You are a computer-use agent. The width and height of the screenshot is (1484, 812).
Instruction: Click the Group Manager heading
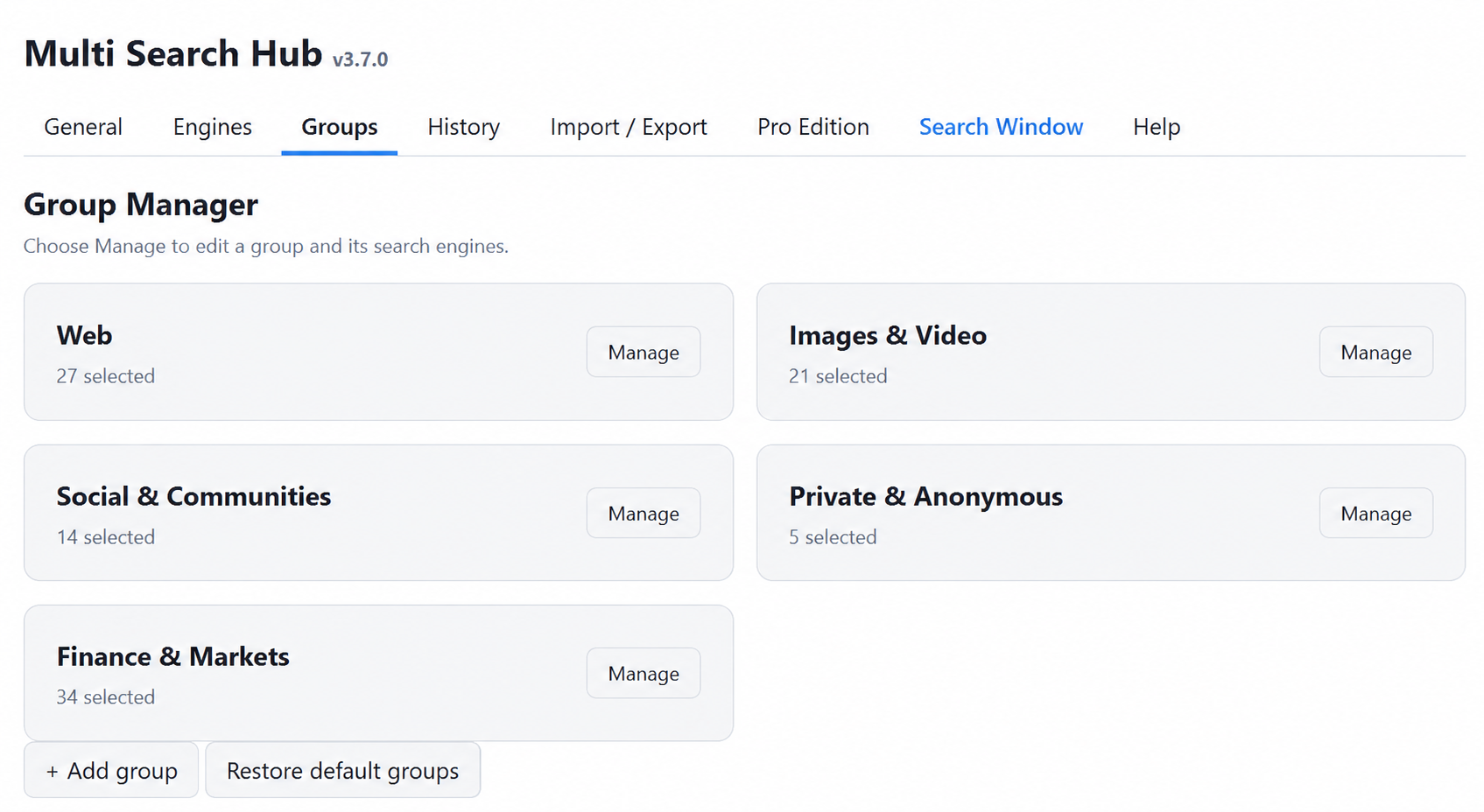[x=141, y=205]
